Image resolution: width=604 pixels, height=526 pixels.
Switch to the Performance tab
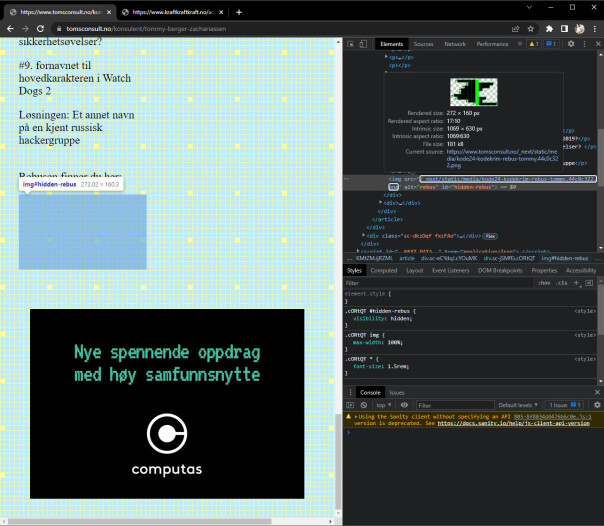[492, 44]
